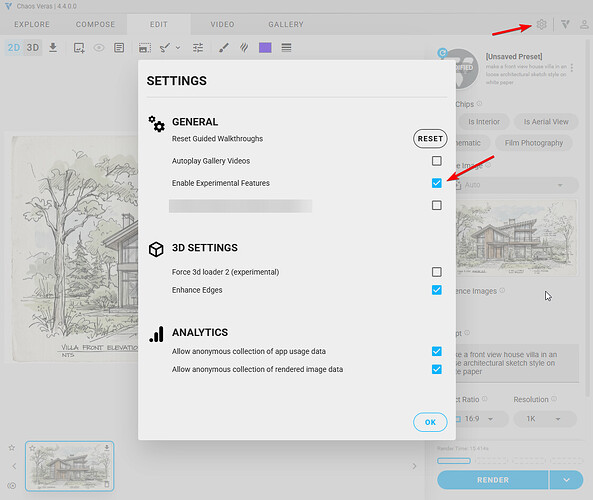This screenshot has height=500, width=593.
Task: Open the user account icon
Action: (584, 25)
